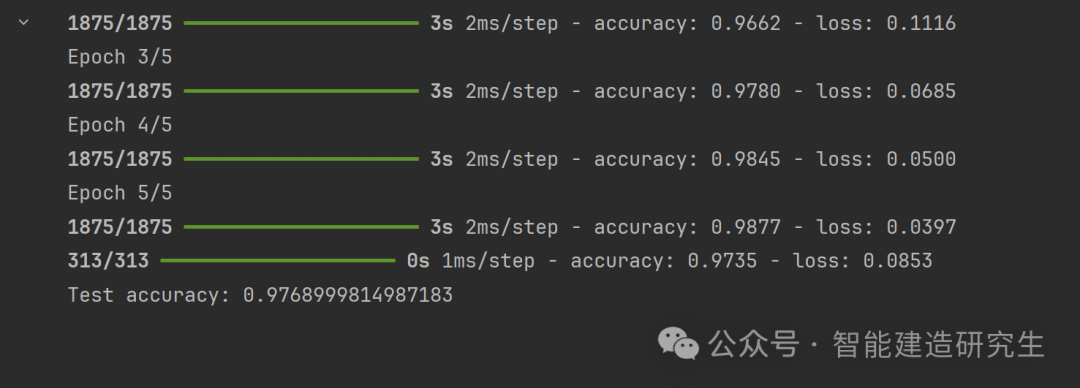The height and width of the screenshot is (388, 1080).
Task: Click the loss value 0.0500
Action: (921, 159)
